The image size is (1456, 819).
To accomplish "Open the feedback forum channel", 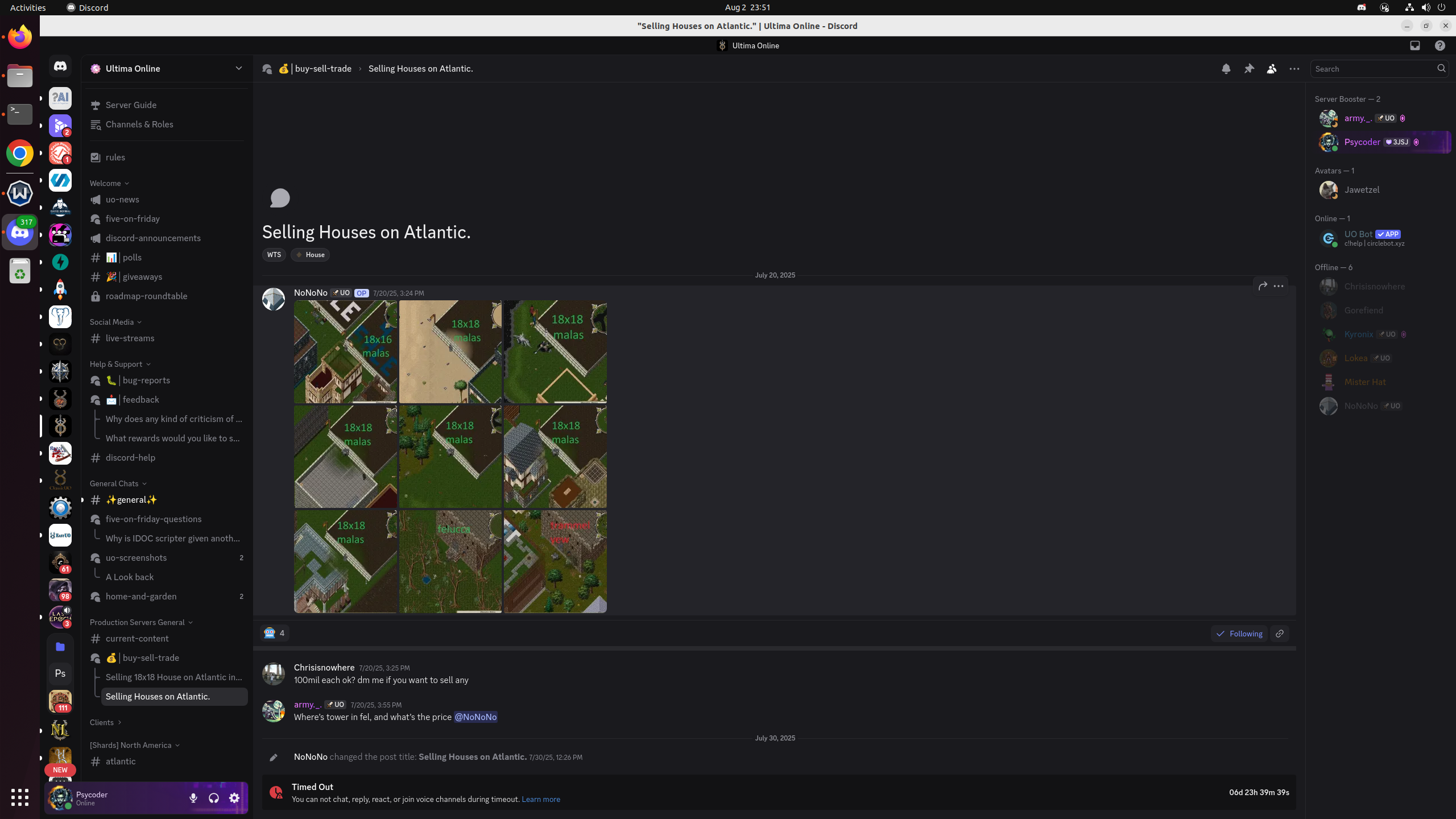I will click(167, 399).
